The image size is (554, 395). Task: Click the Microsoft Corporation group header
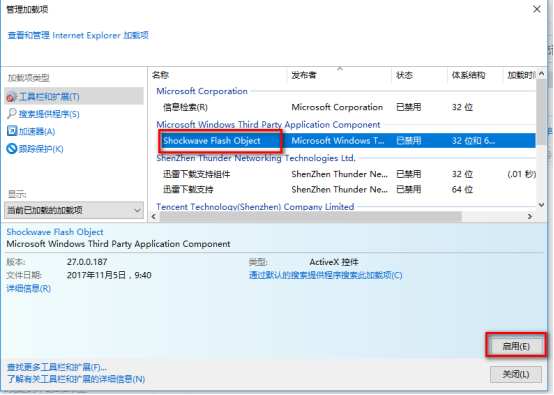202,91
